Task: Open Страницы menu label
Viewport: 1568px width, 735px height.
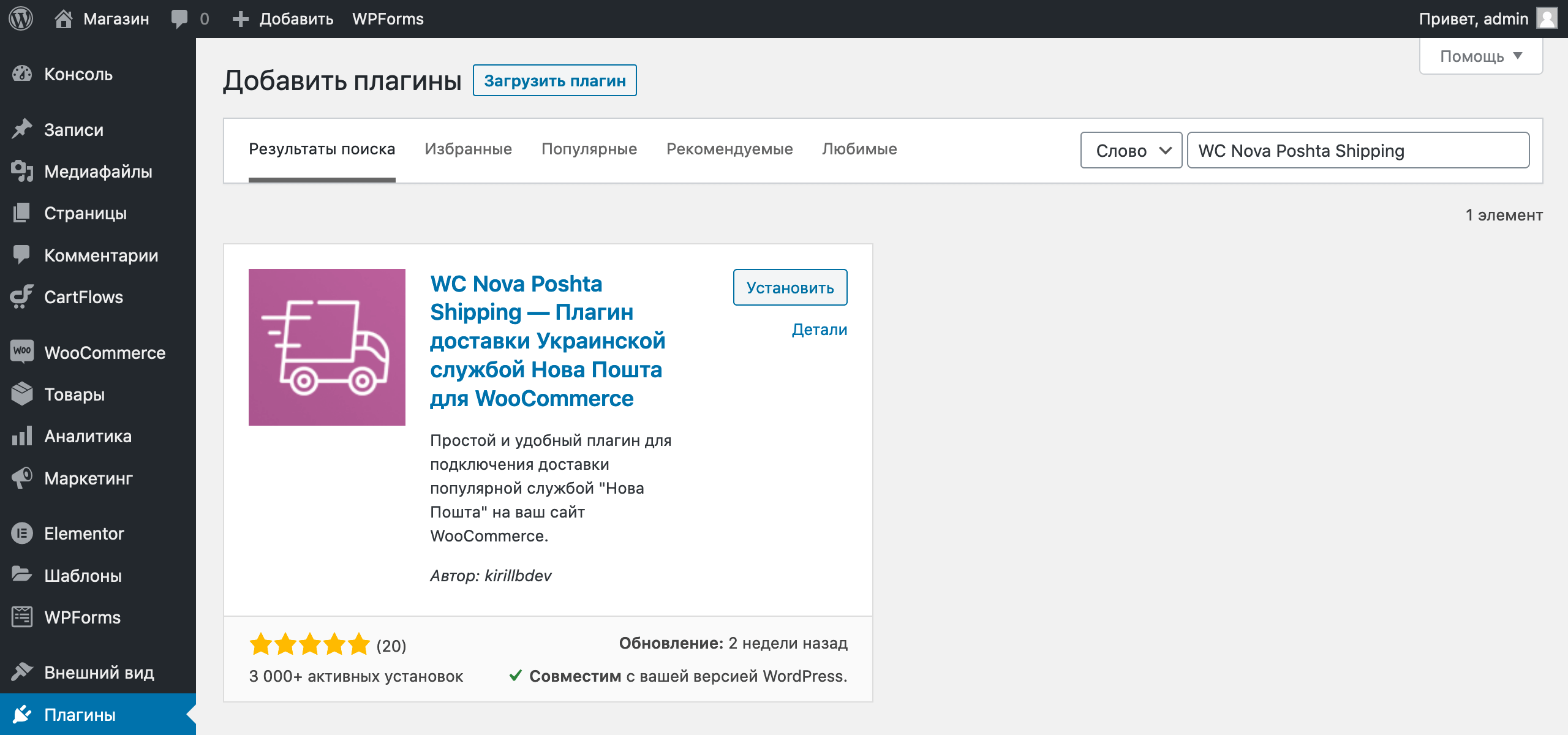Action: pos(85,213)
